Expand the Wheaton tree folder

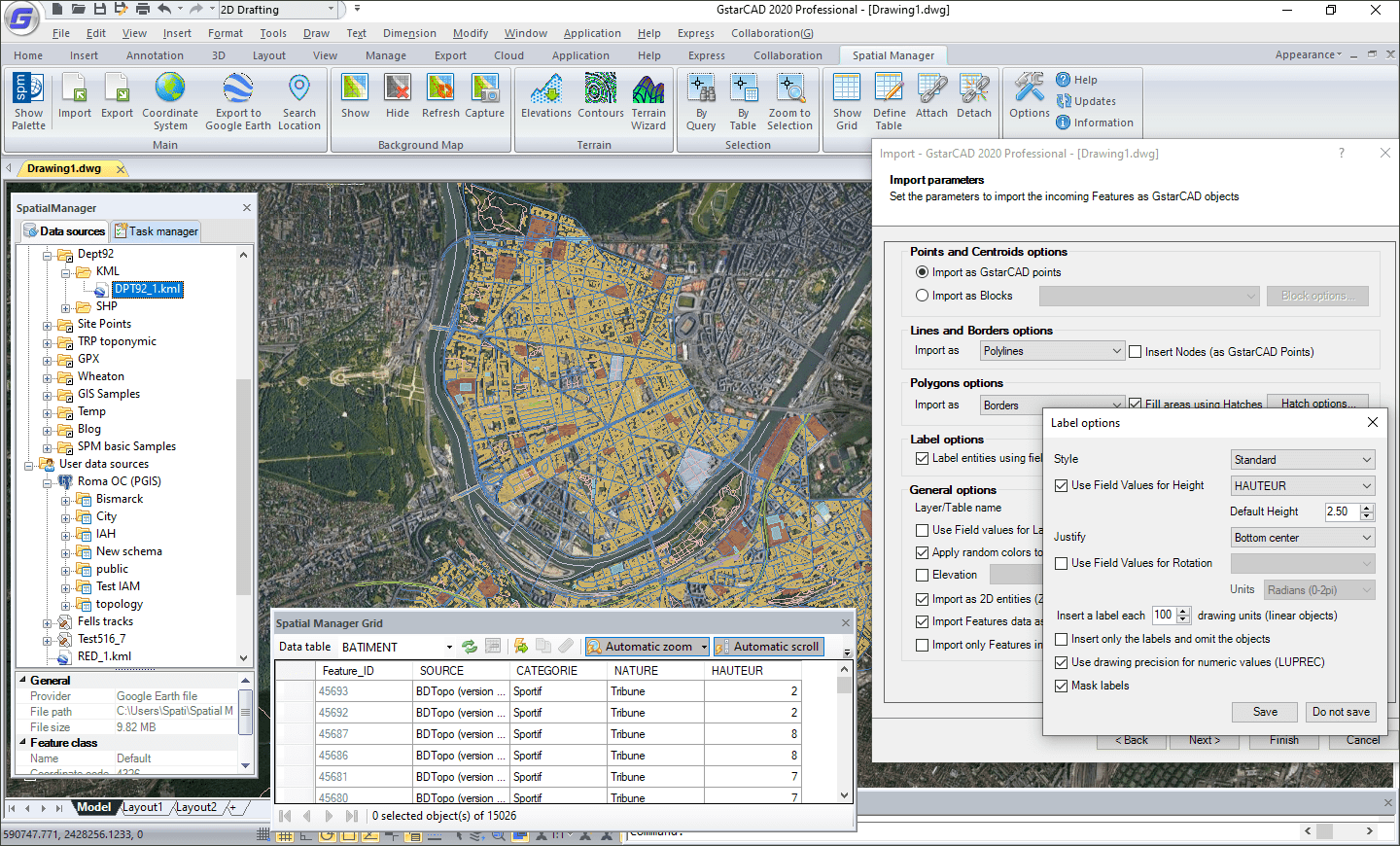point(47,377)
